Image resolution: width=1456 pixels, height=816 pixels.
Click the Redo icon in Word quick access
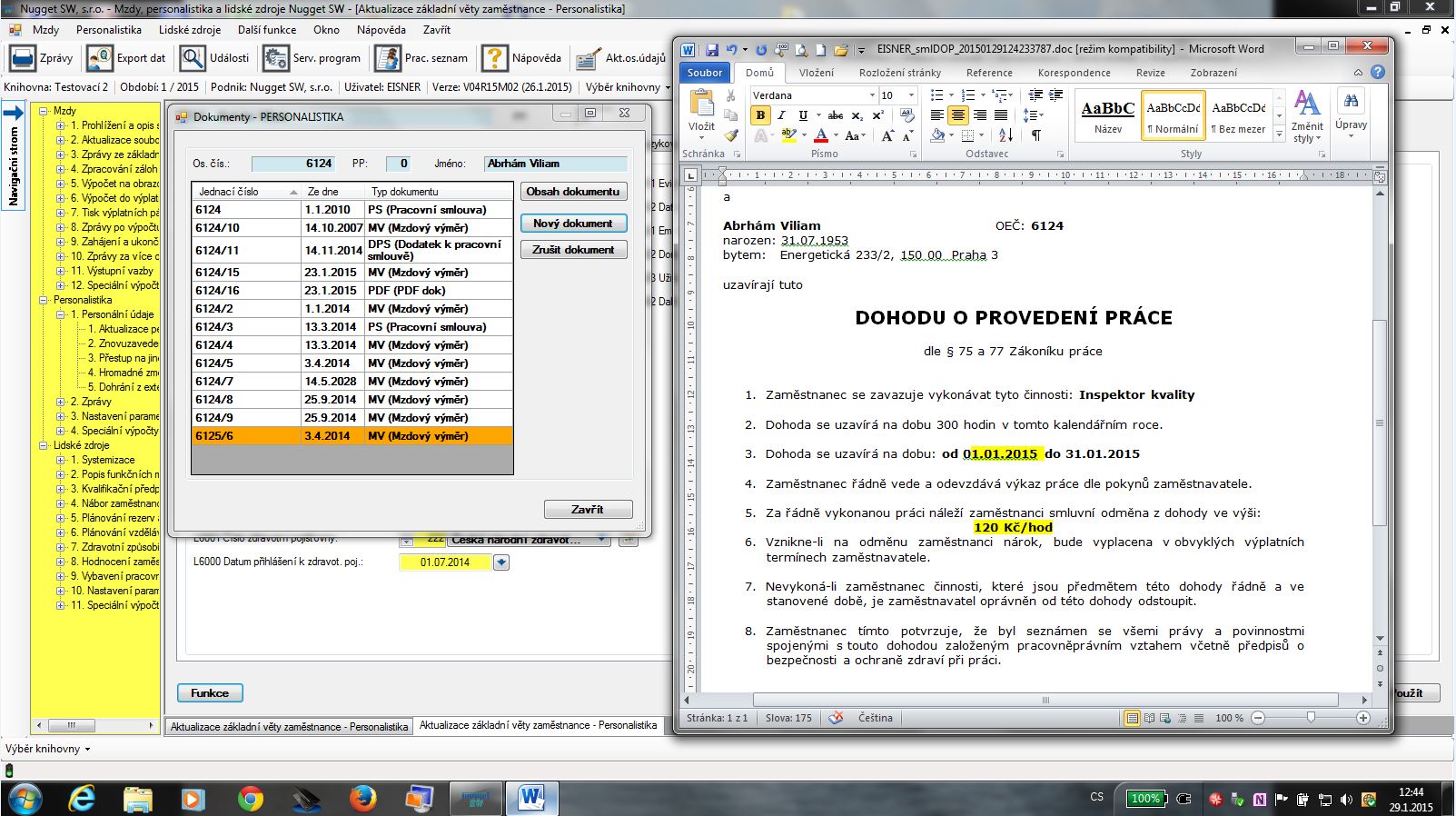[x=761, y=50]
